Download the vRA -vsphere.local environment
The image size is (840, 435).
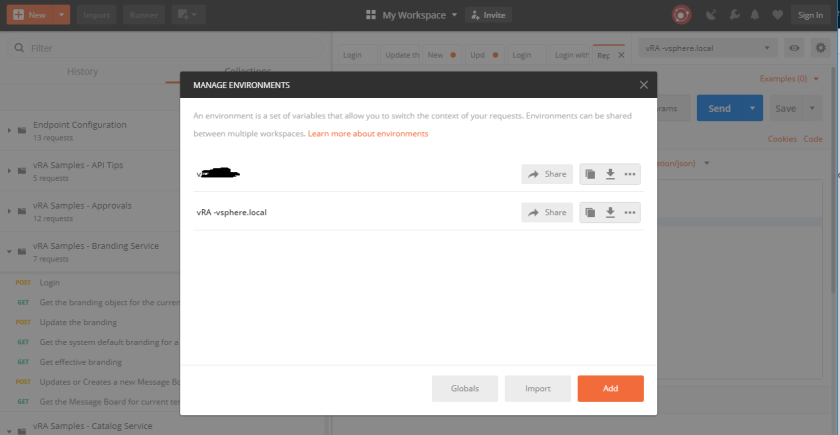[x=609, y=213]
